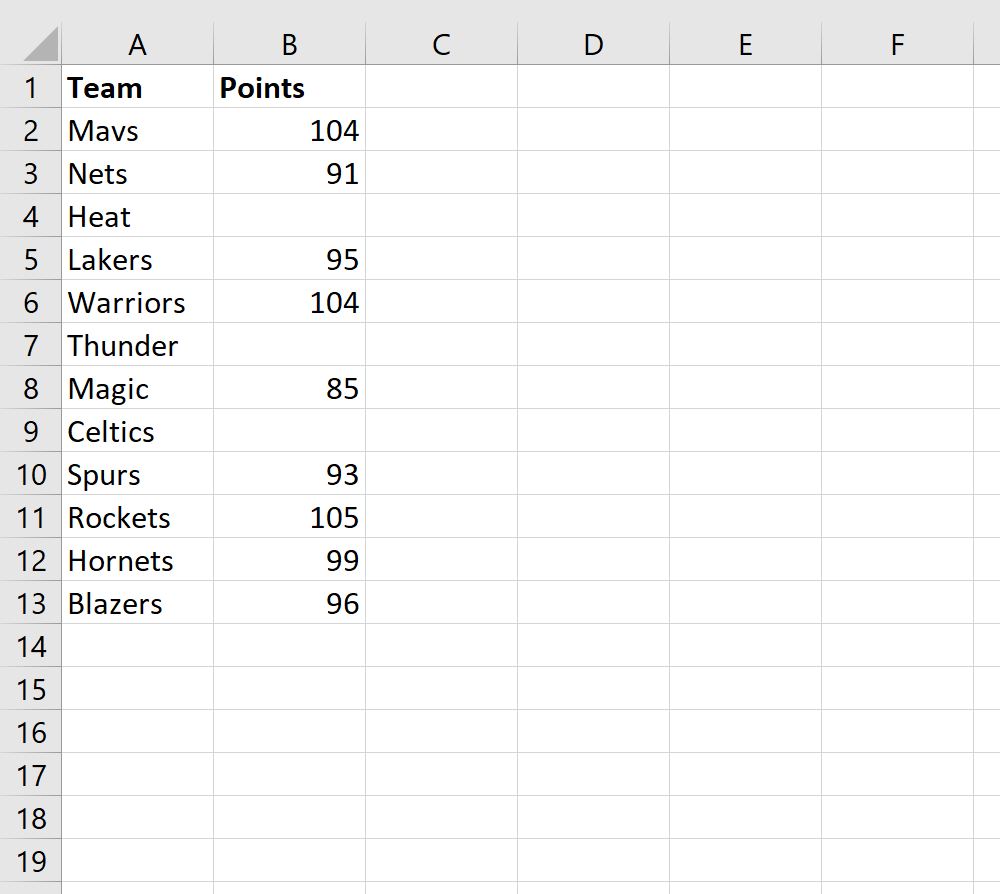Click the Points header cell
1000x894 pixels.
tap(289, 88)
